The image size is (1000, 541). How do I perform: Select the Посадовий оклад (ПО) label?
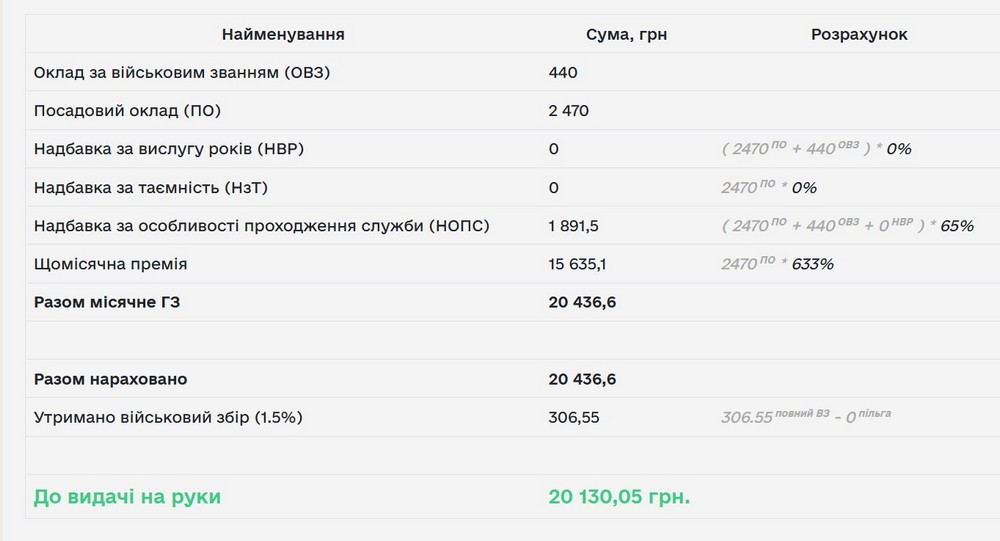click(x=127, y=111)
